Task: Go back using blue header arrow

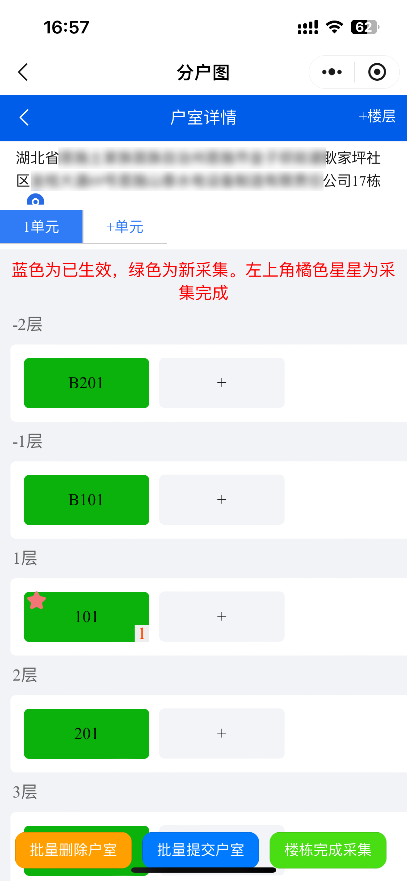Action: pos(24,117)
